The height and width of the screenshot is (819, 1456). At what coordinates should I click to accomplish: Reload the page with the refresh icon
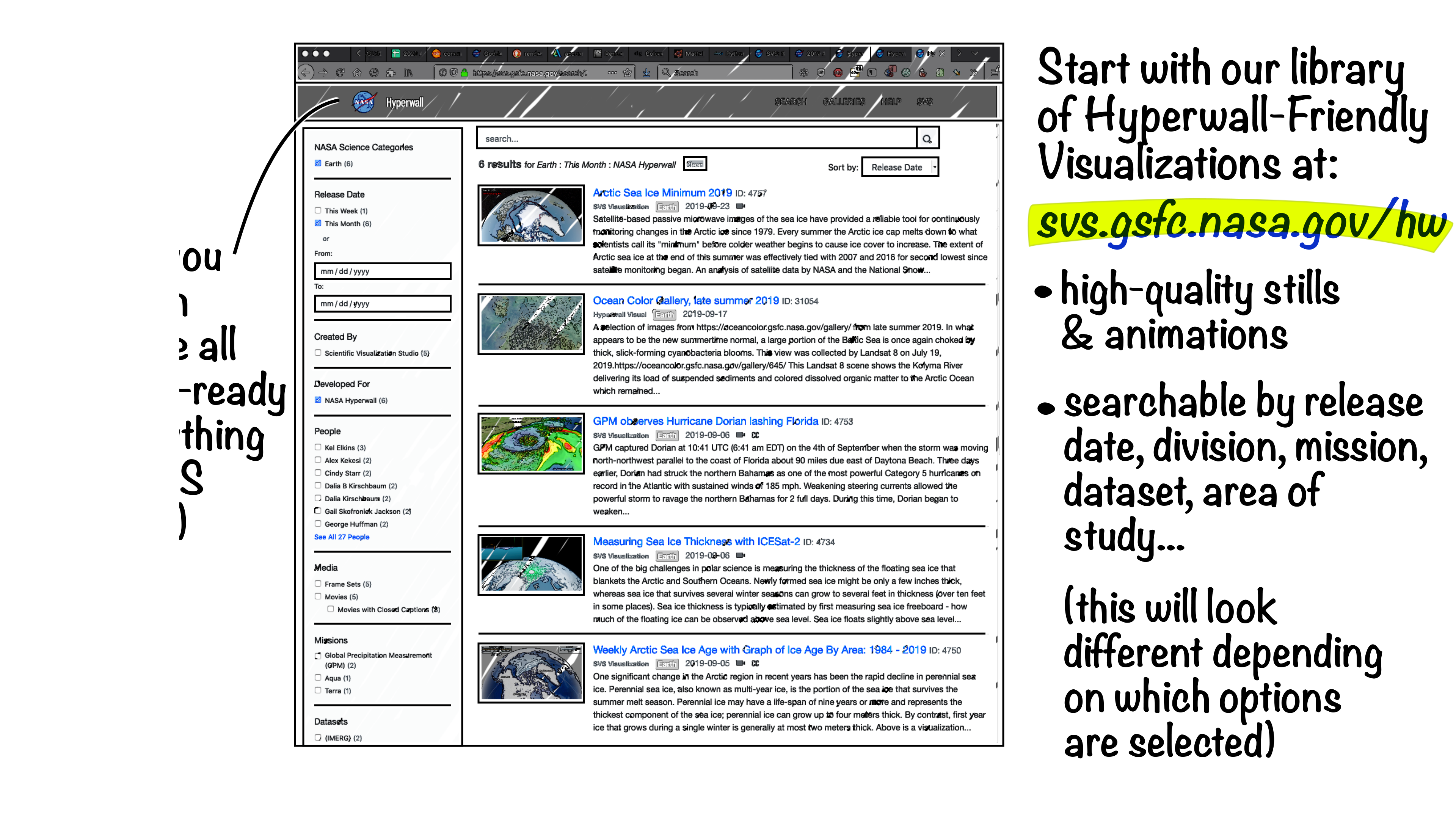340,72
